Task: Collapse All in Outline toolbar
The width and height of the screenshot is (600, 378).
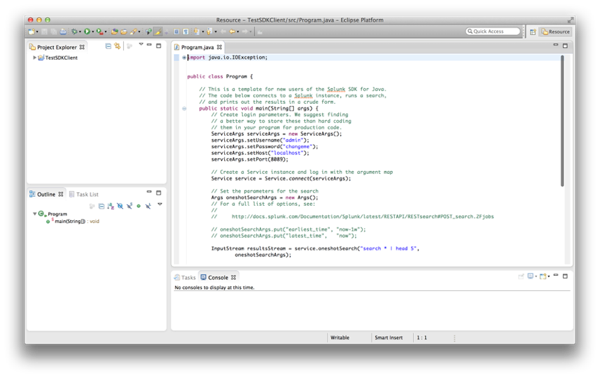Action: coord(101,206)
